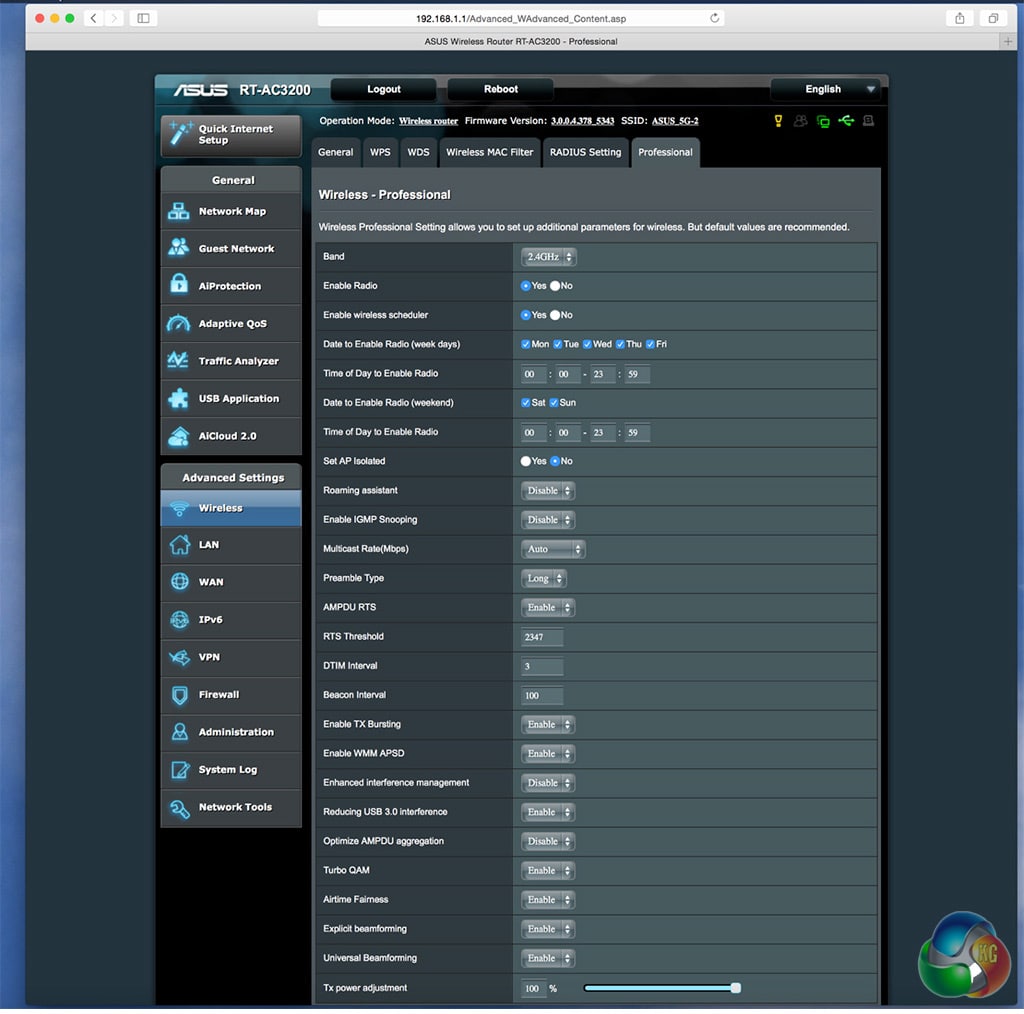The height and width of the screenshot is (1014, 1024).
Task: Switch to the Wireless MAC Filter tab
Action: 490,153
